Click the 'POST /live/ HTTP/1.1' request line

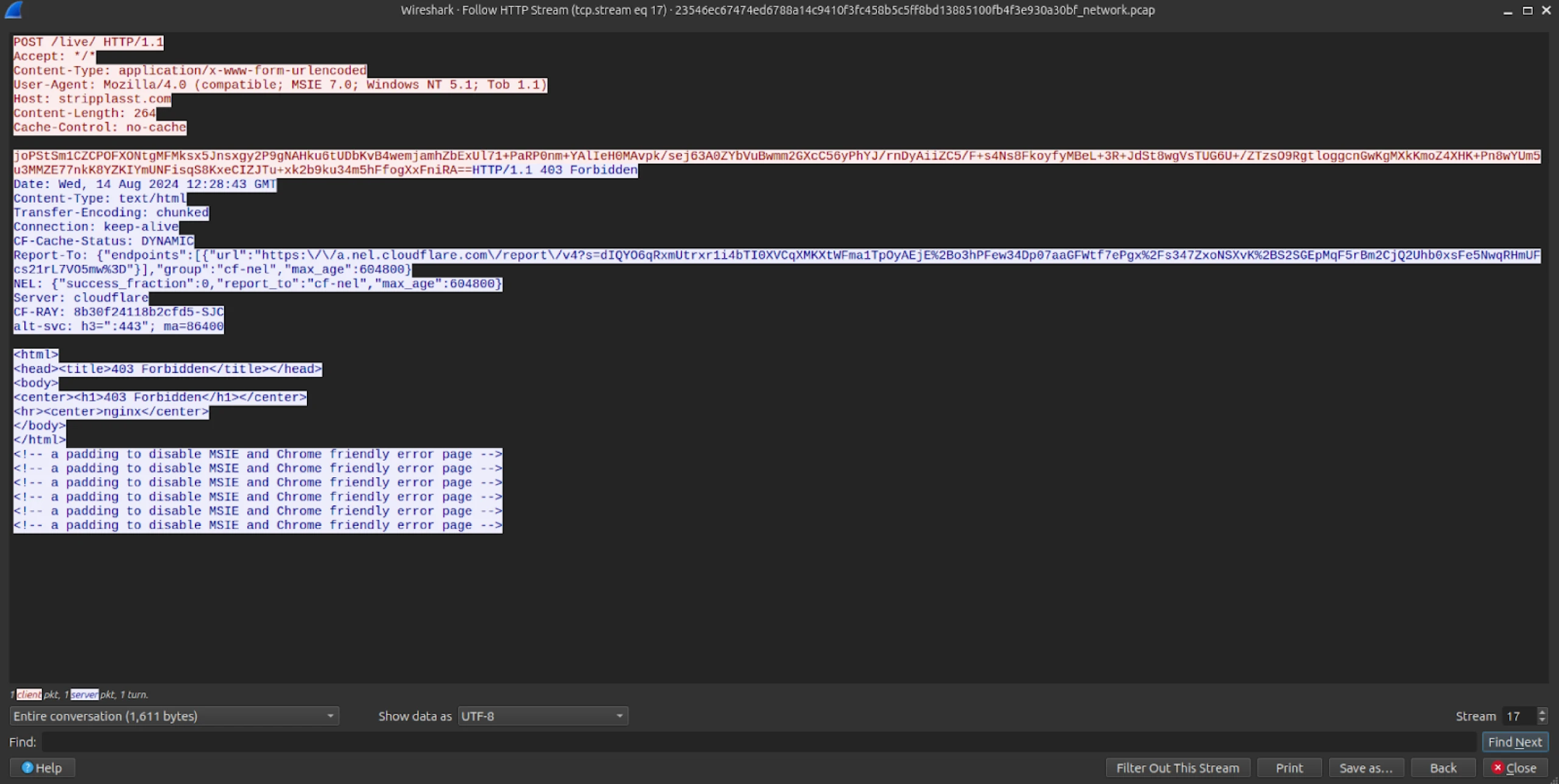pos(88,42)
